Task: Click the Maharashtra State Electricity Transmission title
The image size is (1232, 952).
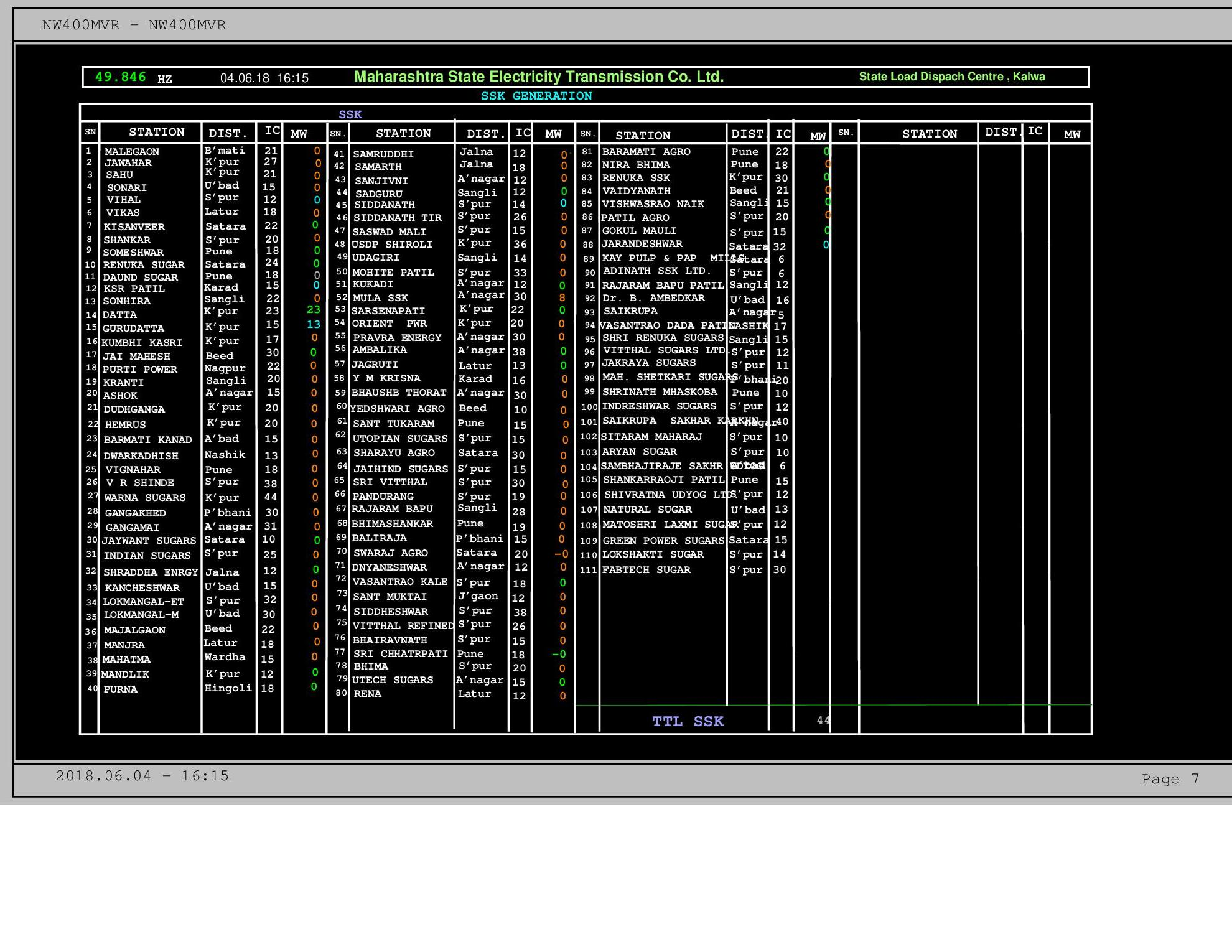Action: pos(539,77)
